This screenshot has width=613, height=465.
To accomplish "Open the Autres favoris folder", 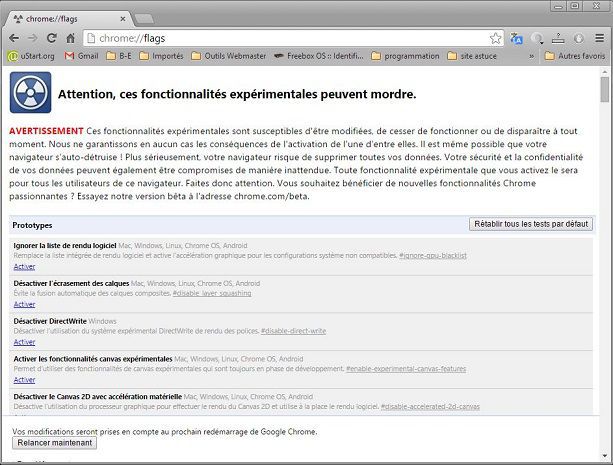I will (575, 56).
